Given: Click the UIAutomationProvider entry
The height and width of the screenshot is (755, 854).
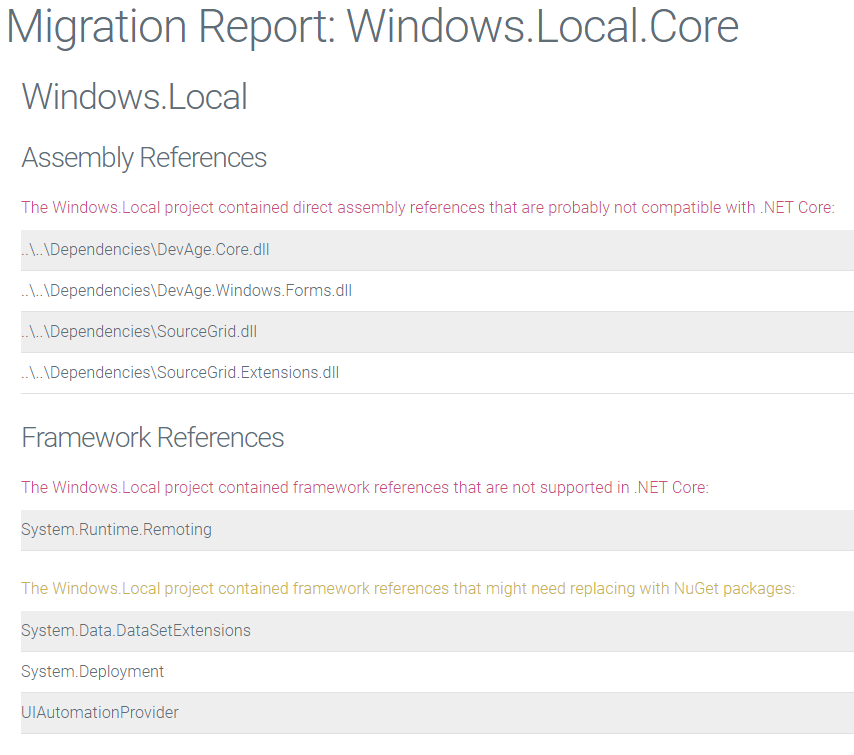Looking at the screenshot, I should coord(99,712).
